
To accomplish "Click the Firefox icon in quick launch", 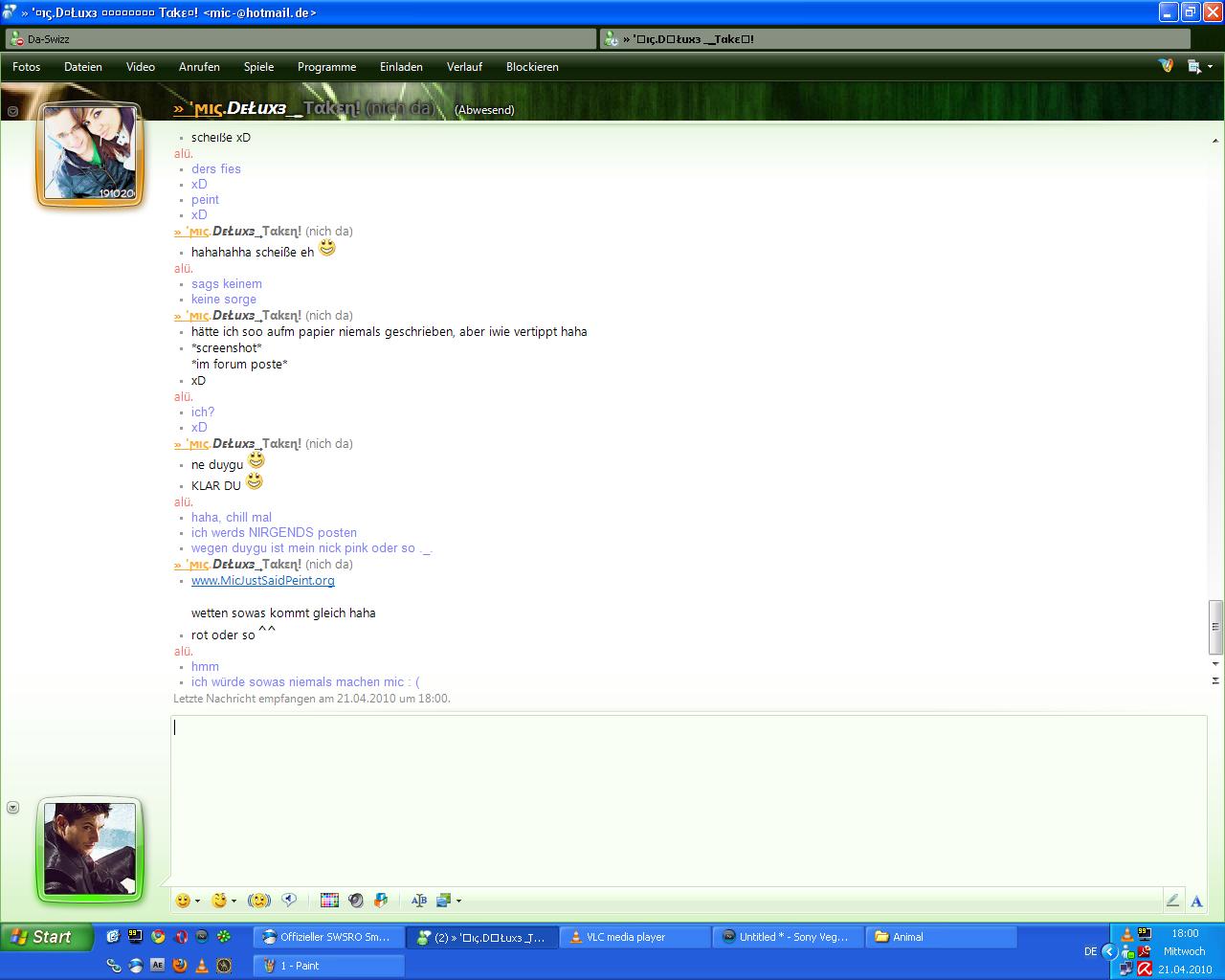I will pos(179,966).
